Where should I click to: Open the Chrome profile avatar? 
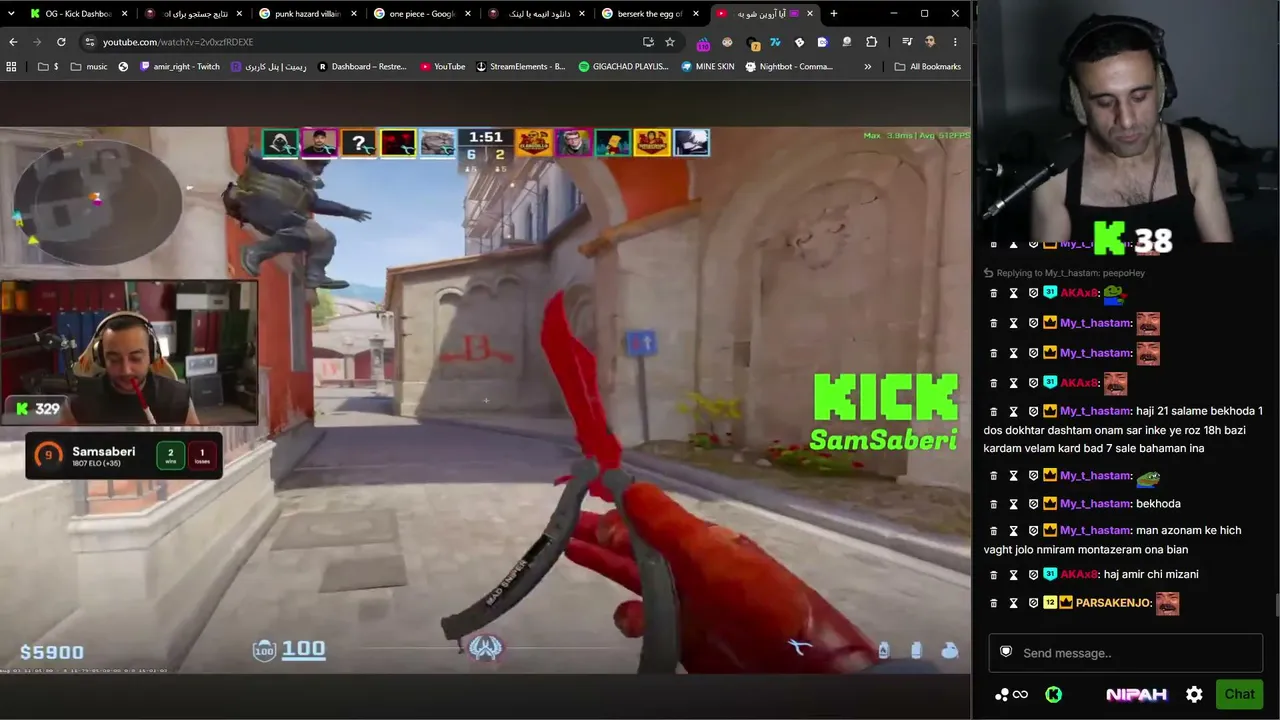pos(930,42)
